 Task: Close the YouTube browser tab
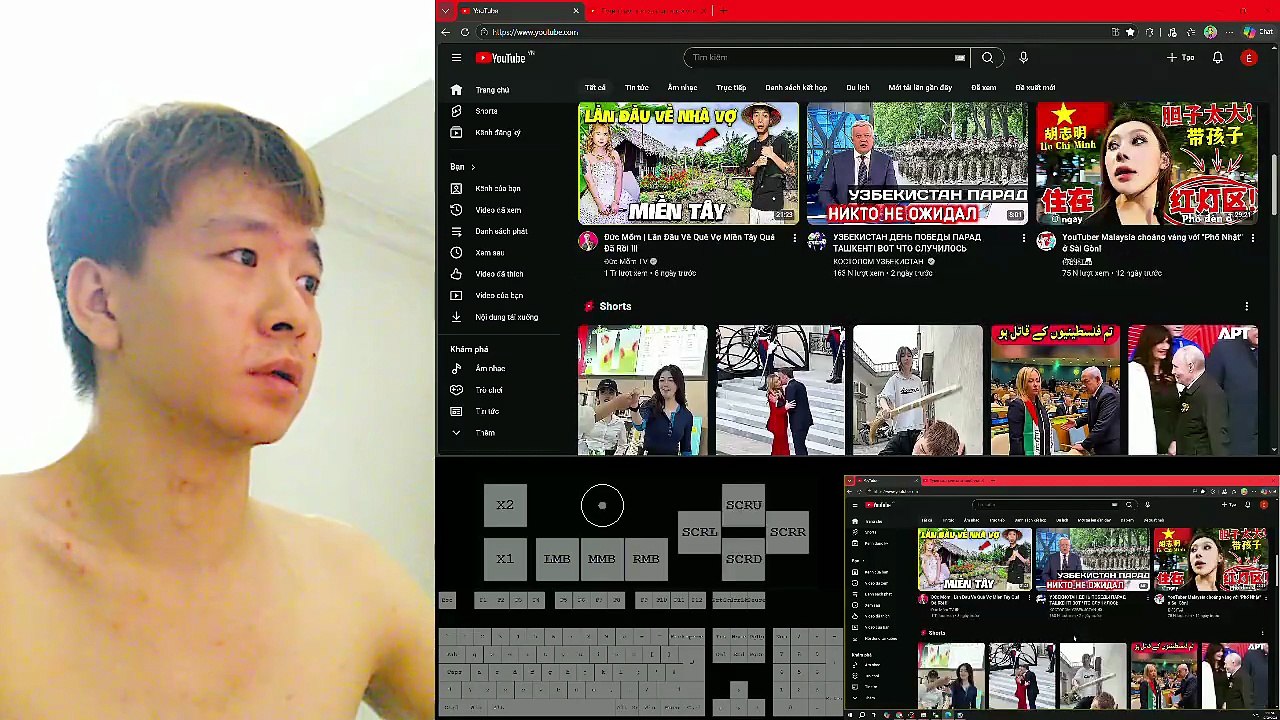[x=576, y=11]
